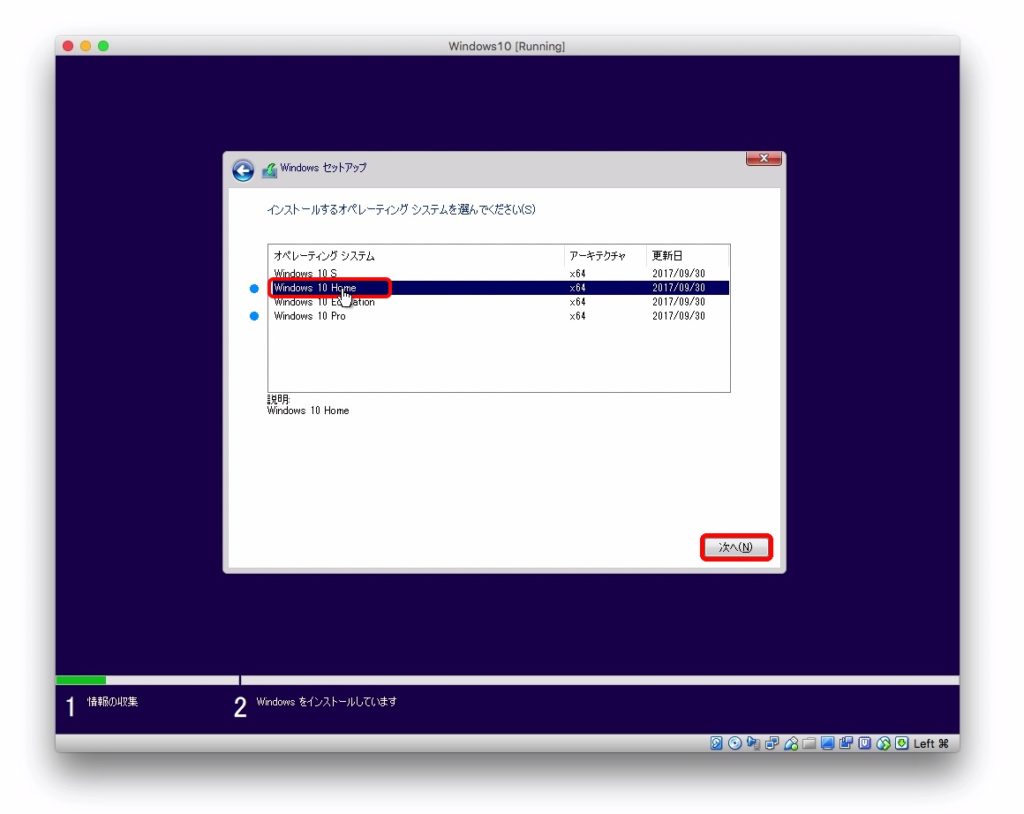
Task: Click the 更新日 column header
Action: (x=688, y=255)
